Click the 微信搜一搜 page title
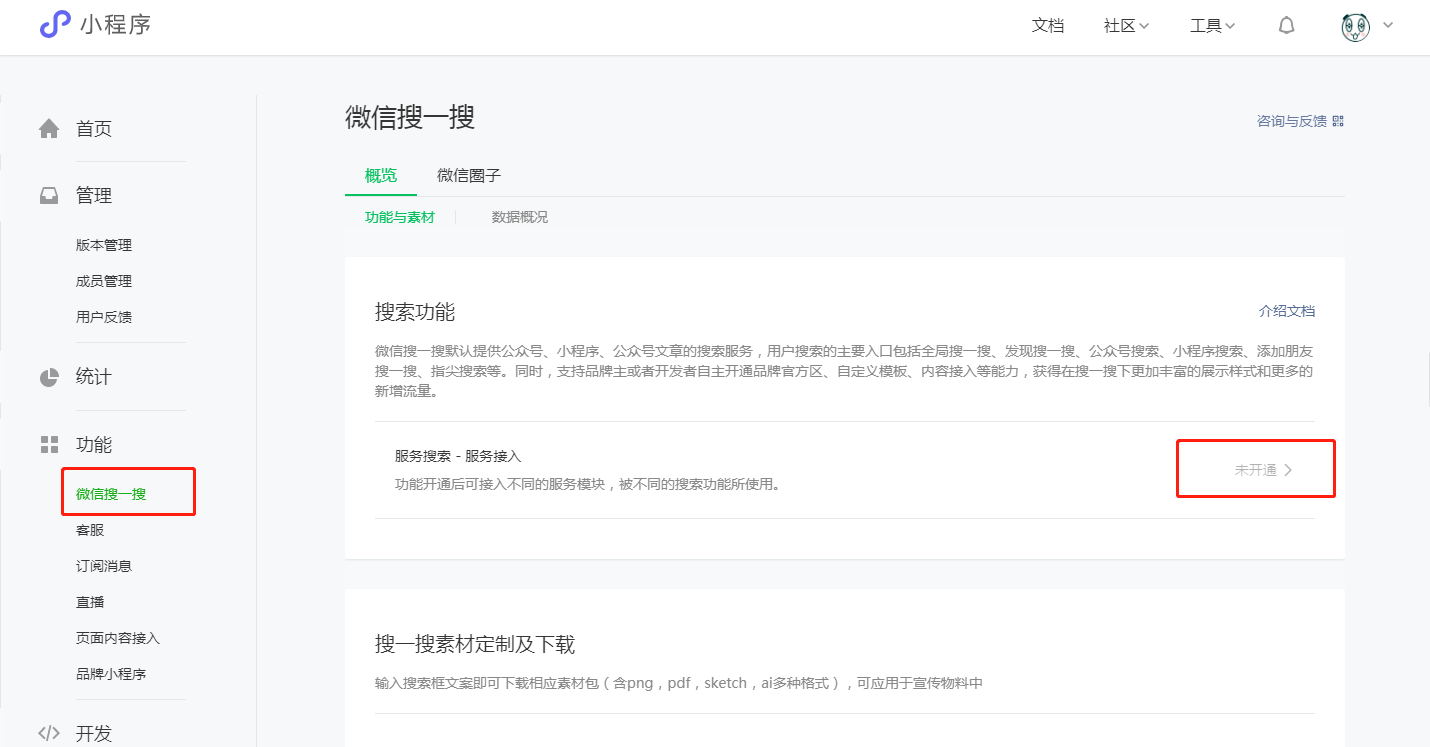 (x=410, y=117)
